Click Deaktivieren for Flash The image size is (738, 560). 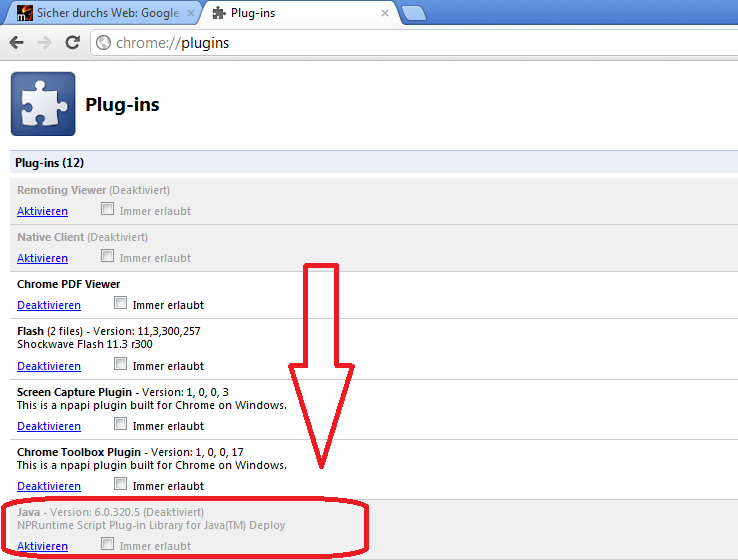tap(49, 366)
